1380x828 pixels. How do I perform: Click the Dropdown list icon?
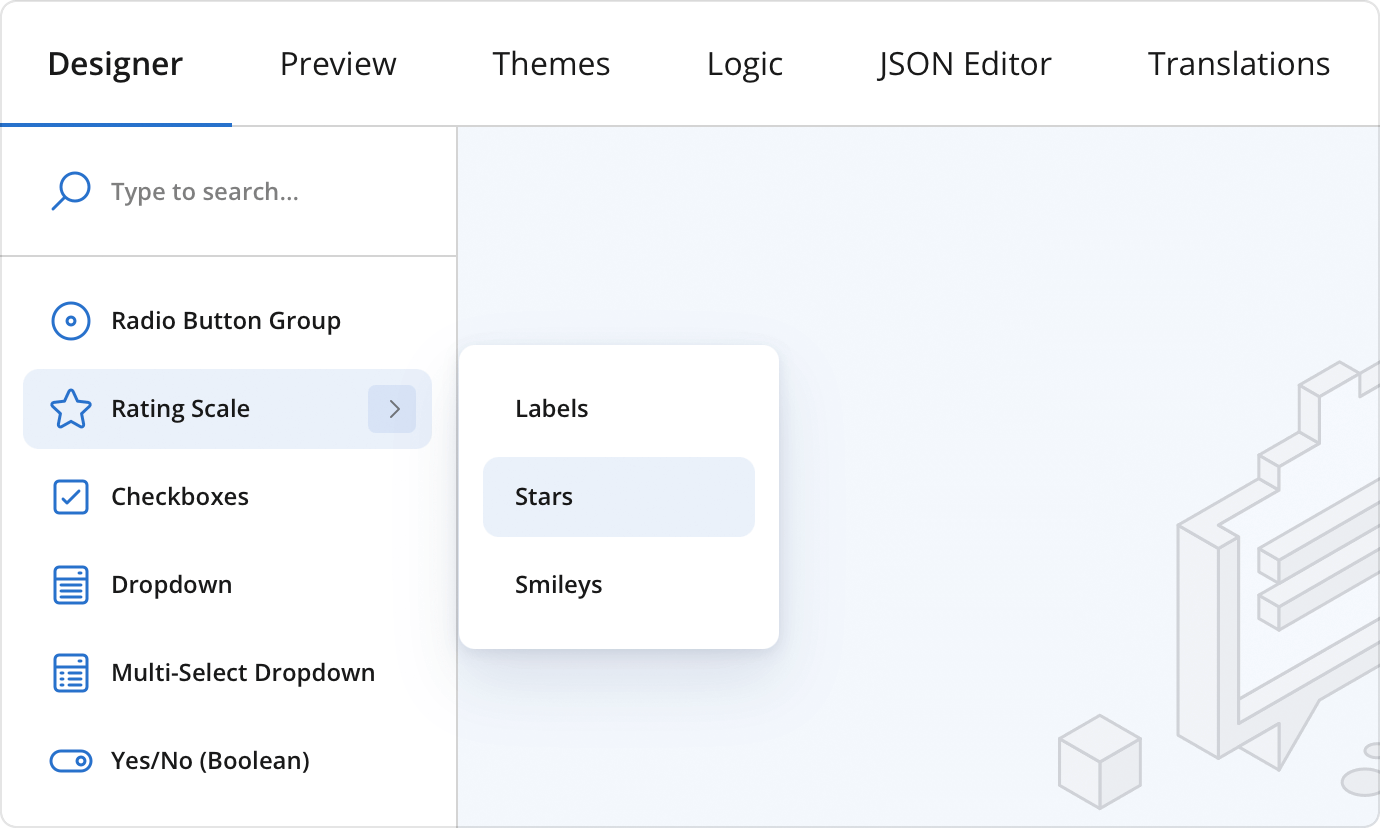pyautogui.click(x=70, y=584)
